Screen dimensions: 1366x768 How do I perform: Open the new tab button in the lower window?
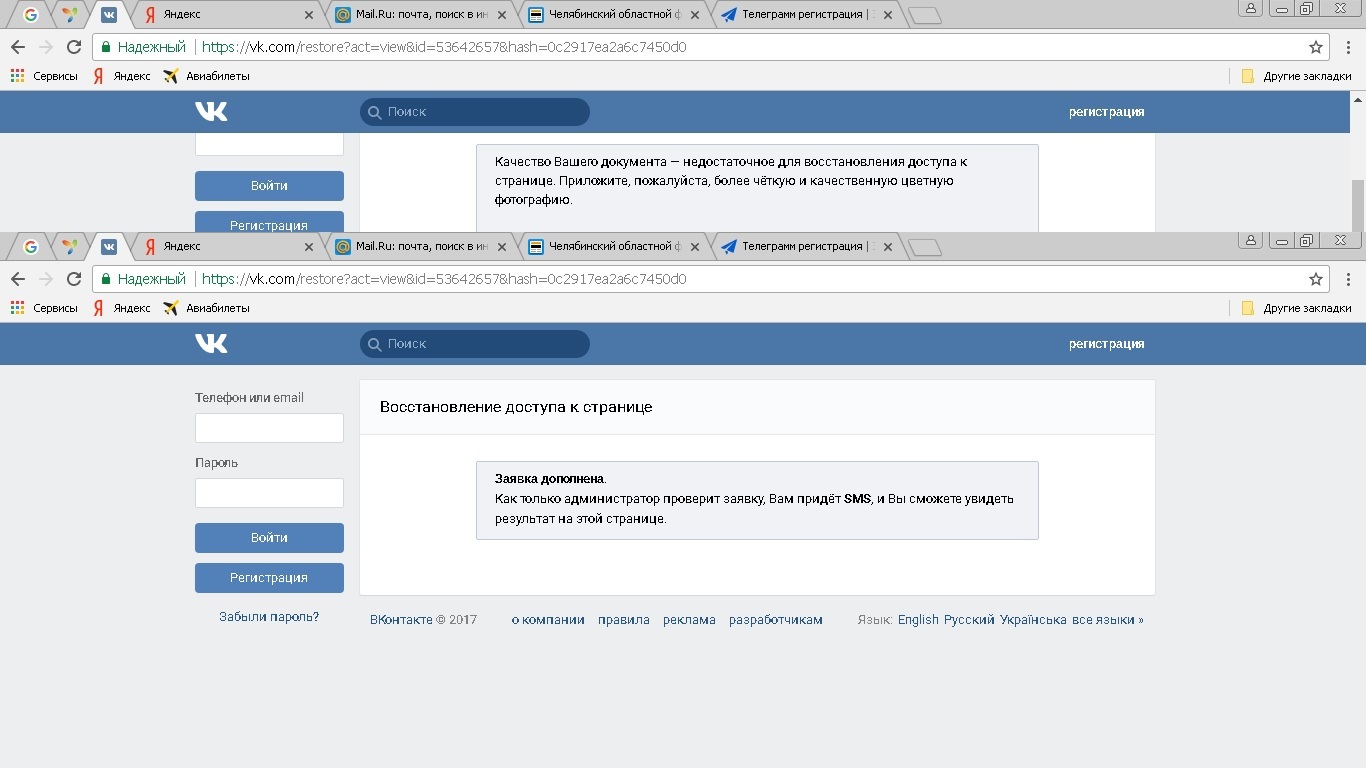(925, 247)
